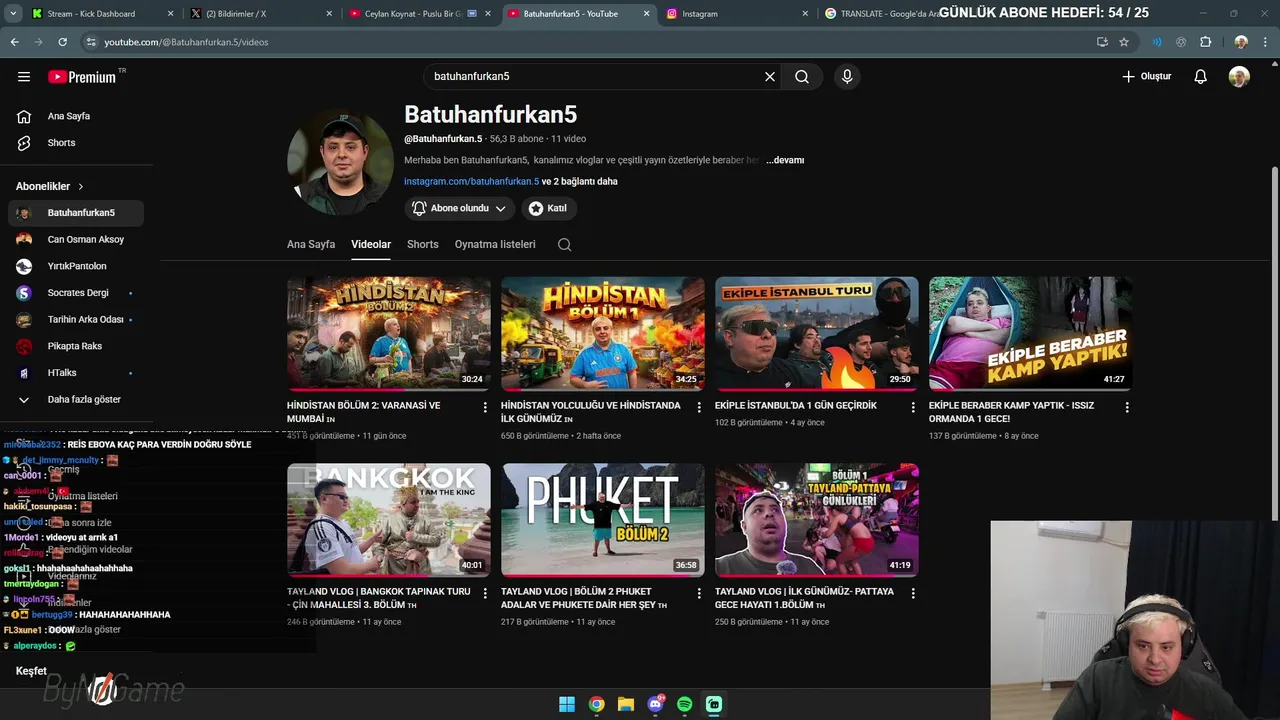
Task: Switch to the channel Ana Sayfa tab
Action: click(x=311, y=244)
